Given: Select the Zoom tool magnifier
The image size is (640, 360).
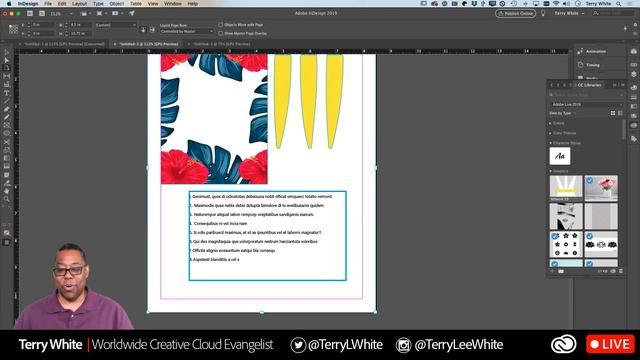Looking at the screenshot, I should [x=7, y=199].
